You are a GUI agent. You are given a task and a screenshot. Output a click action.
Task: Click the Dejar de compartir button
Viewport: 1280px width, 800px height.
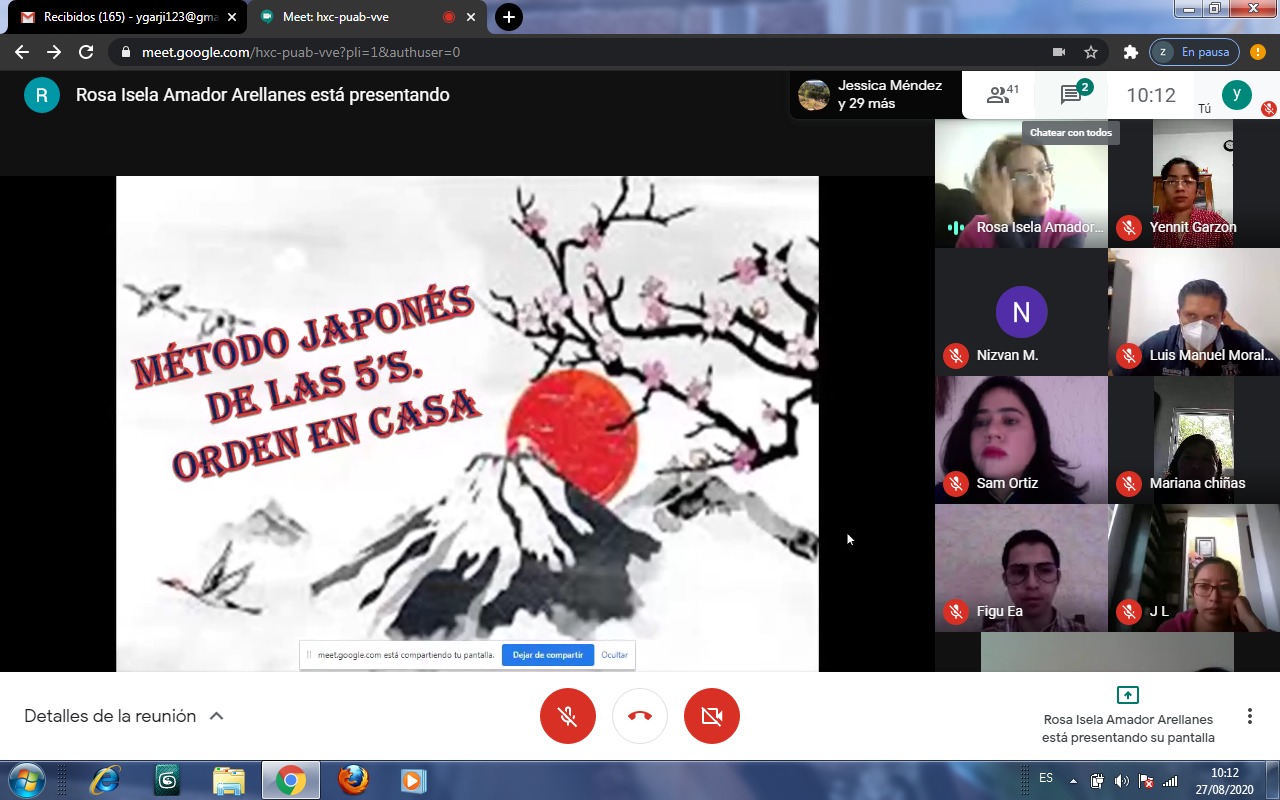pyautogui.click(x=547, y=655)
